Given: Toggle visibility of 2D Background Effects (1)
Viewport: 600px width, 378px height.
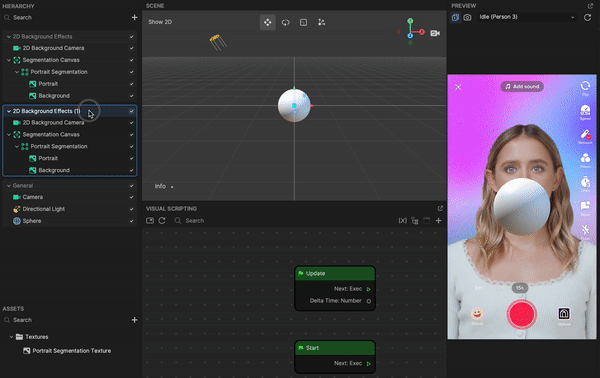Looking at the screenshot, I should click(131, 111).
